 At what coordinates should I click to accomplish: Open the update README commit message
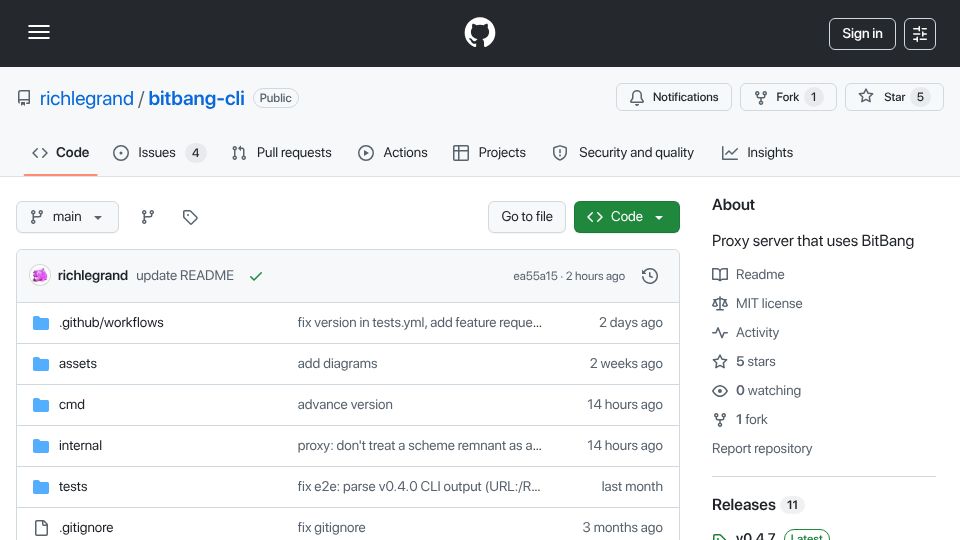click(185, 276)
